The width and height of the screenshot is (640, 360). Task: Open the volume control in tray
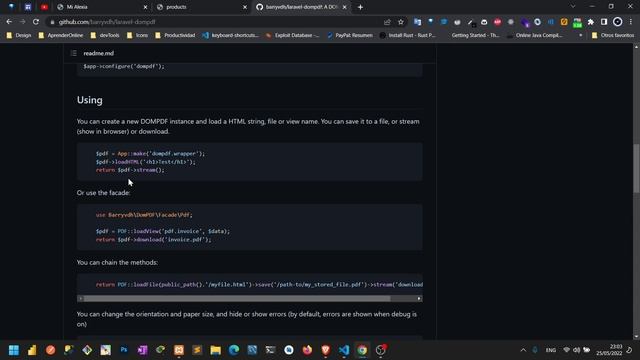click(576, 350)
